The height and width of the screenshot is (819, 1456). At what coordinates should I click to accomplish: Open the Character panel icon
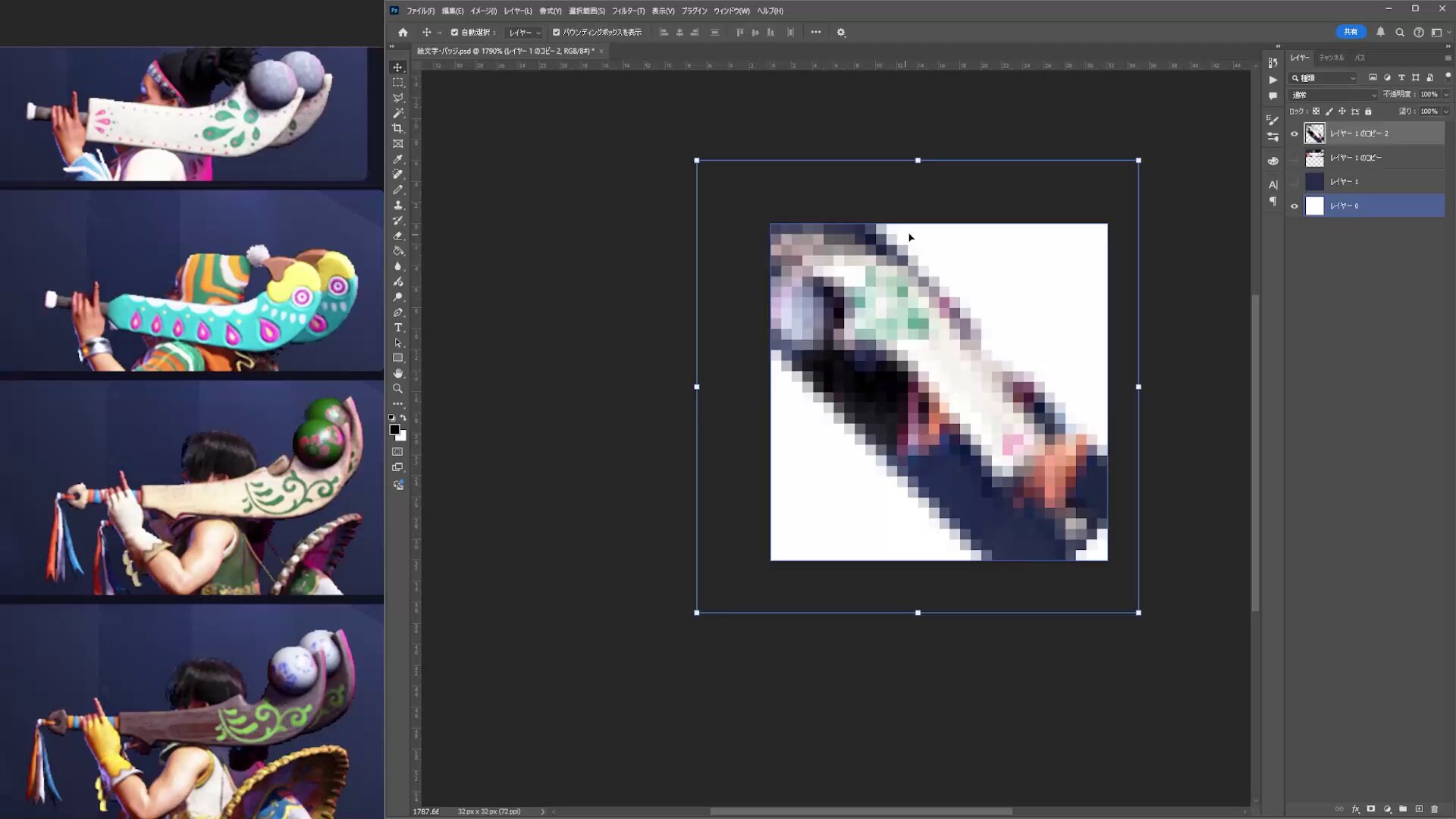pos(1272,184)
